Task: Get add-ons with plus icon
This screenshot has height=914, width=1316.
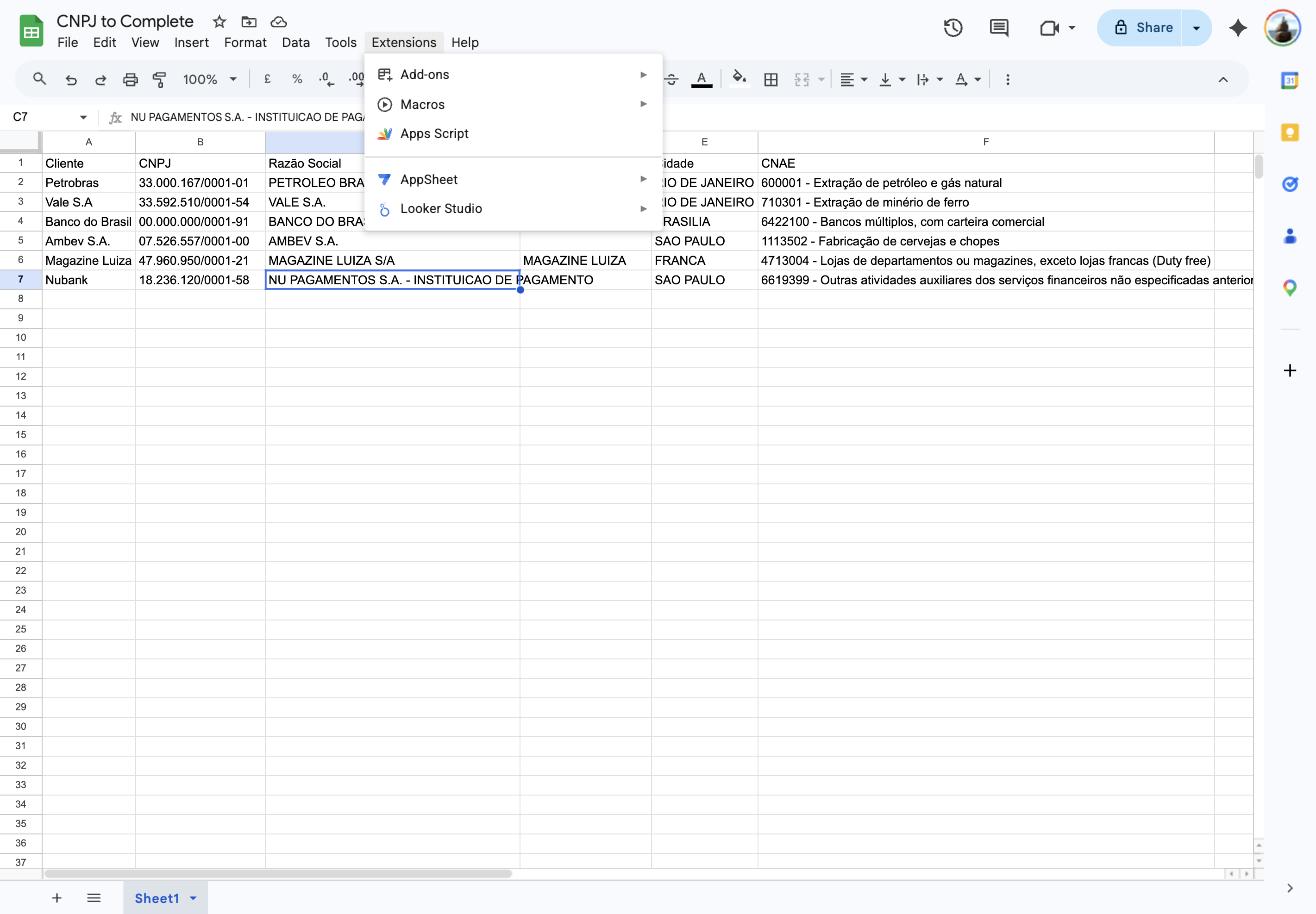Action: click(x=1290, y=370)
